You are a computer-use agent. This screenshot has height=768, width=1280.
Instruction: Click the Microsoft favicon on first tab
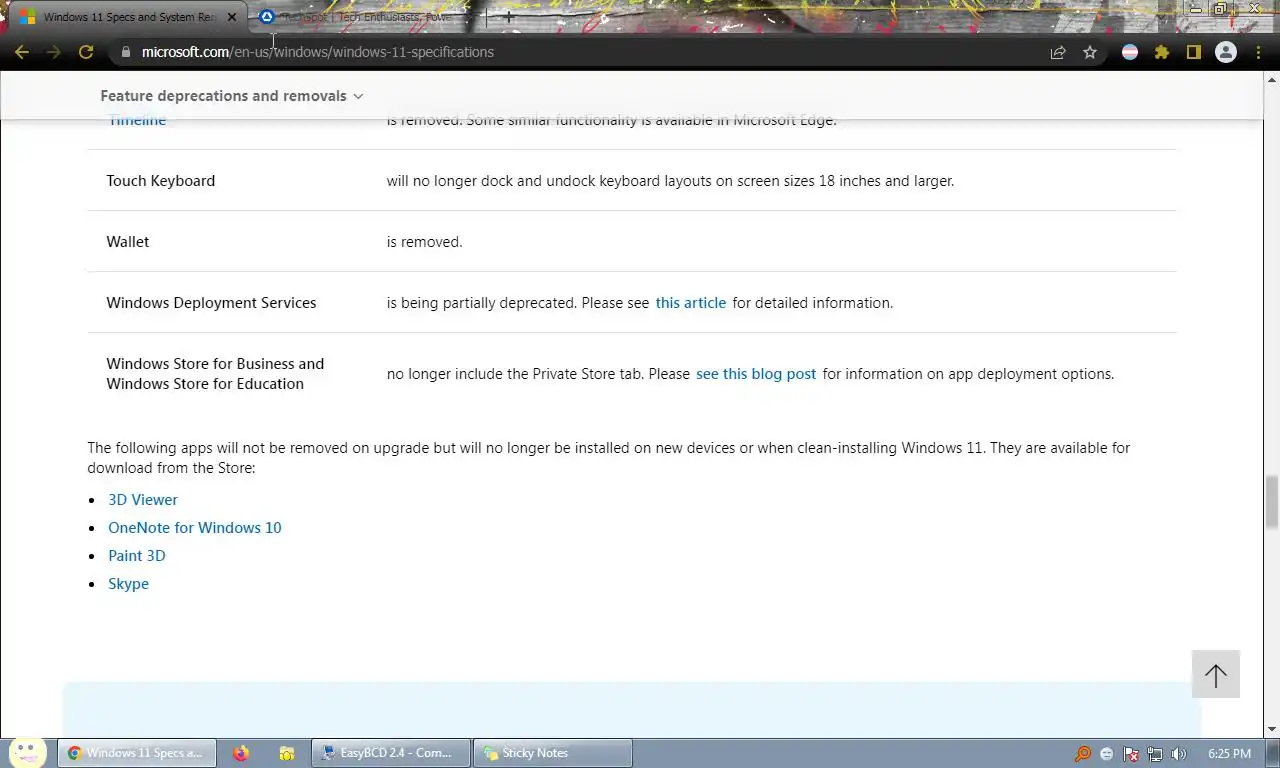[28, 17]
